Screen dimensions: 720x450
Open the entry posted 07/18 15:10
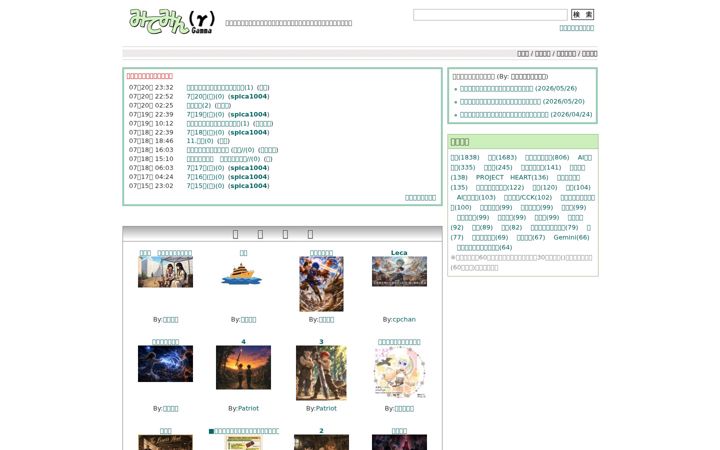(223, 159)
